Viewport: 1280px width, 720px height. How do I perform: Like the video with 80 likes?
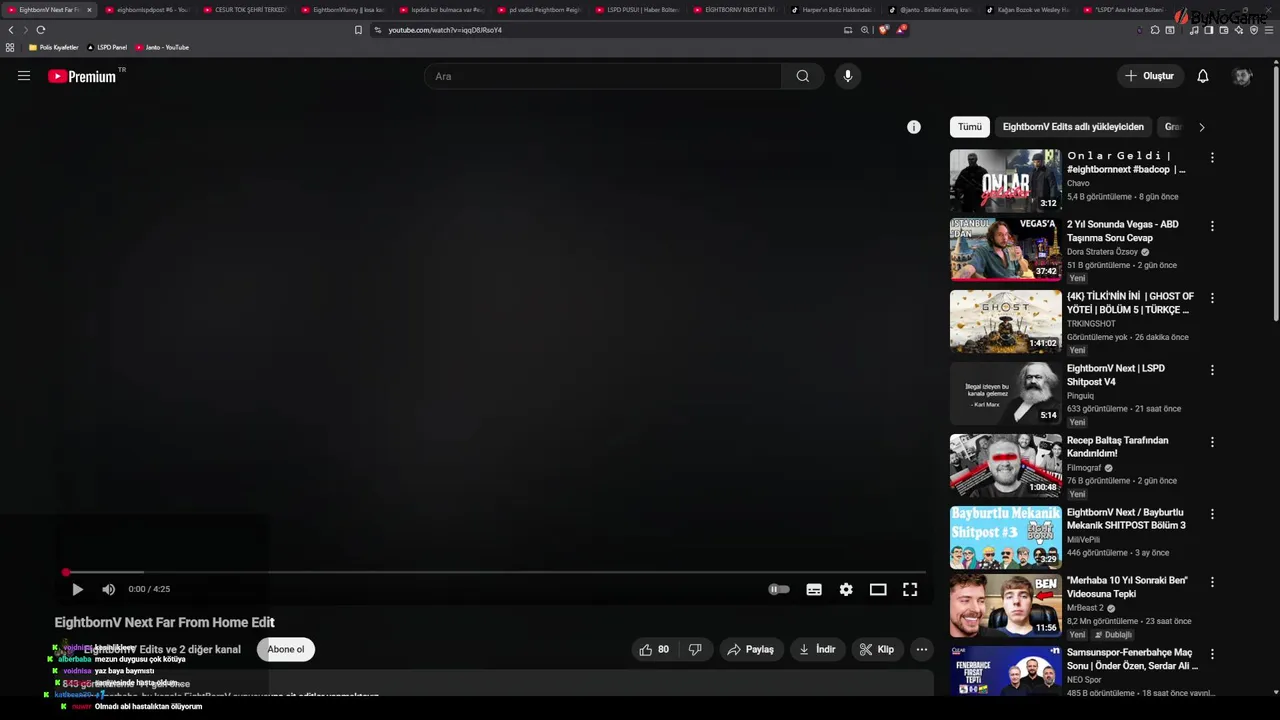[x=654, y=649]
